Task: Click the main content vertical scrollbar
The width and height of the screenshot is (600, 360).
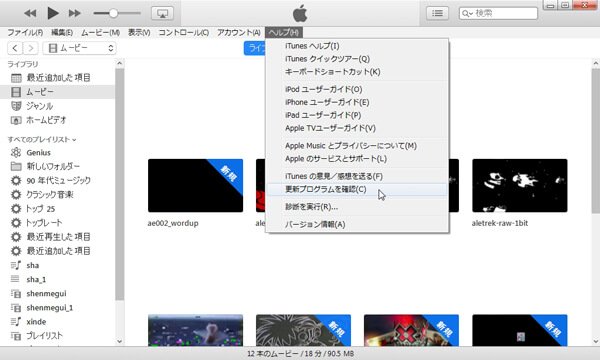Action: coord(595,142)
